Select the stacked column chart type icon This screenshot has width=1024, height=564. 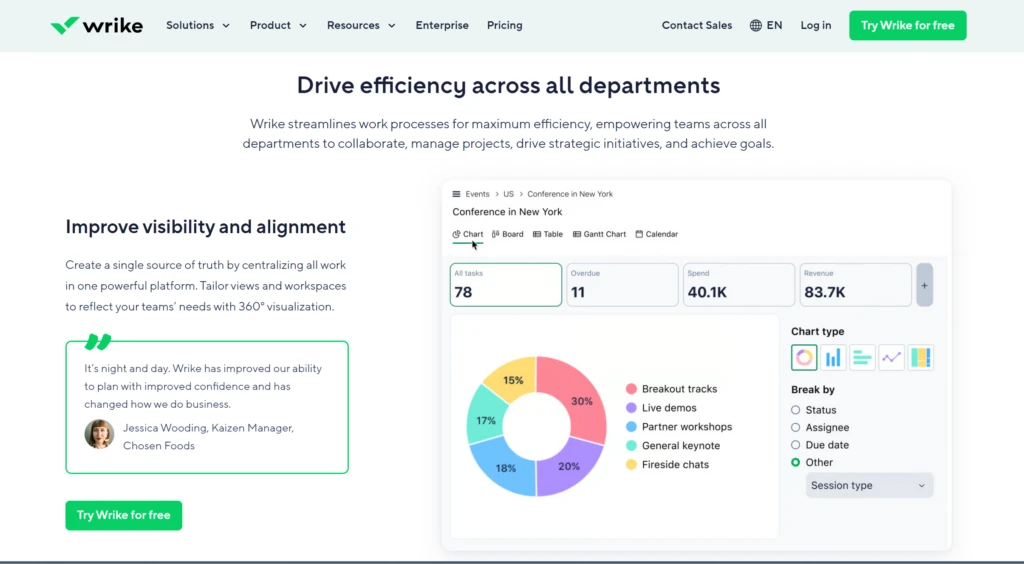point(920,357)
